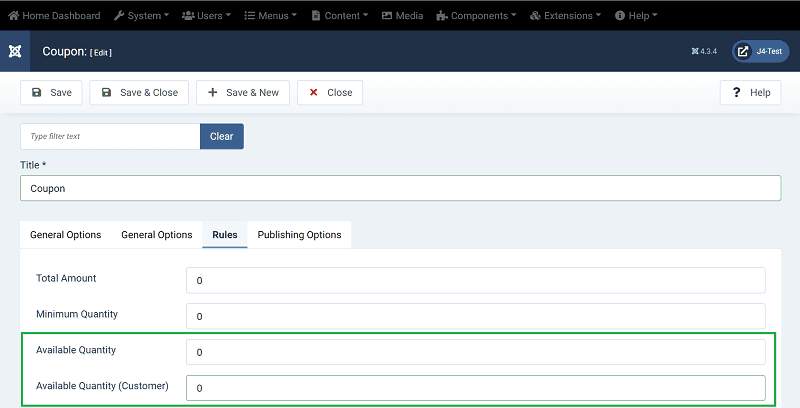The height and width of the screenshot is (408, 800).
Task: Open the Extensions dropdown menu
Action: click(566, 16)
